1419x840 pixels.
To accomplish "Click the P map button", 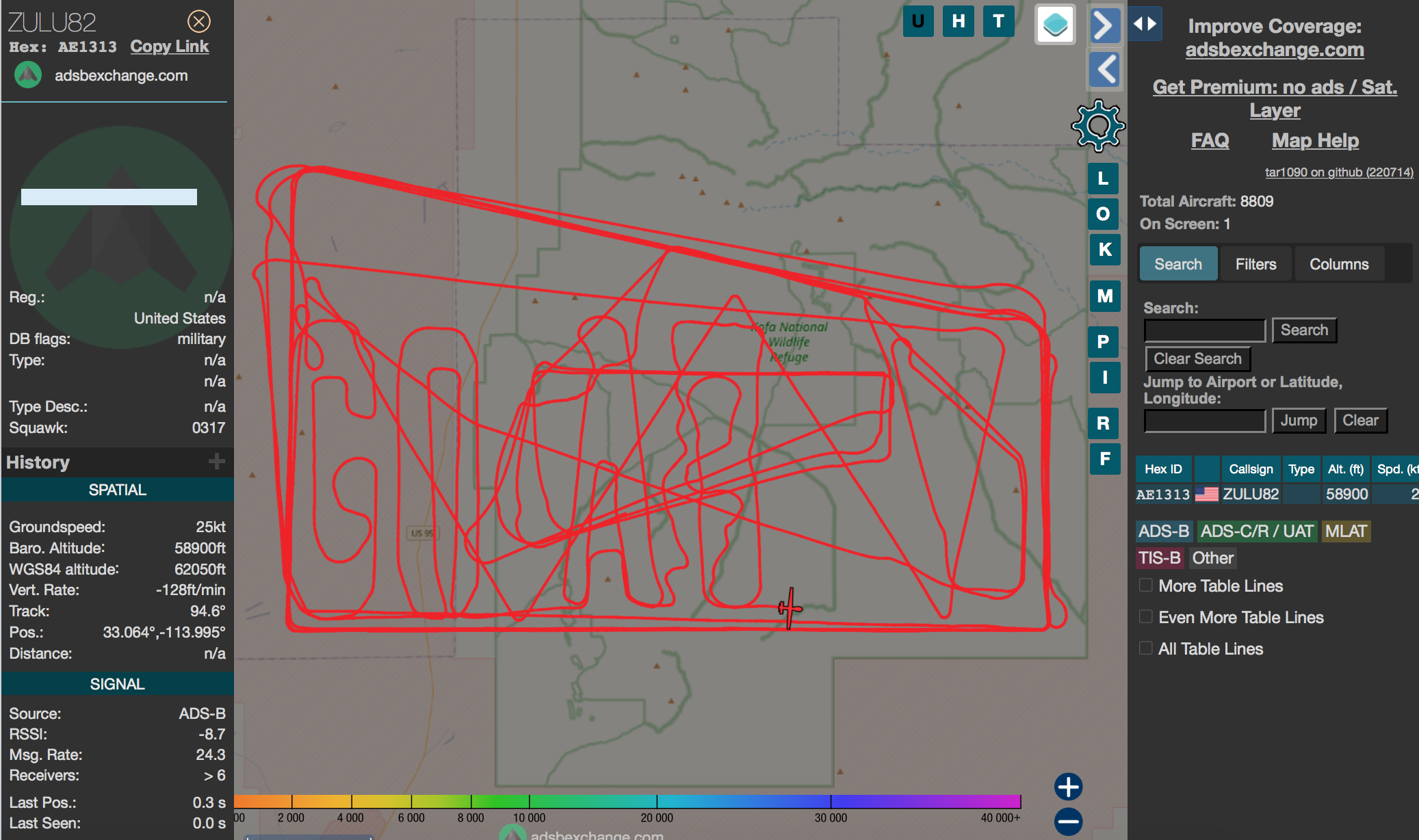I will pos(1103,342).
